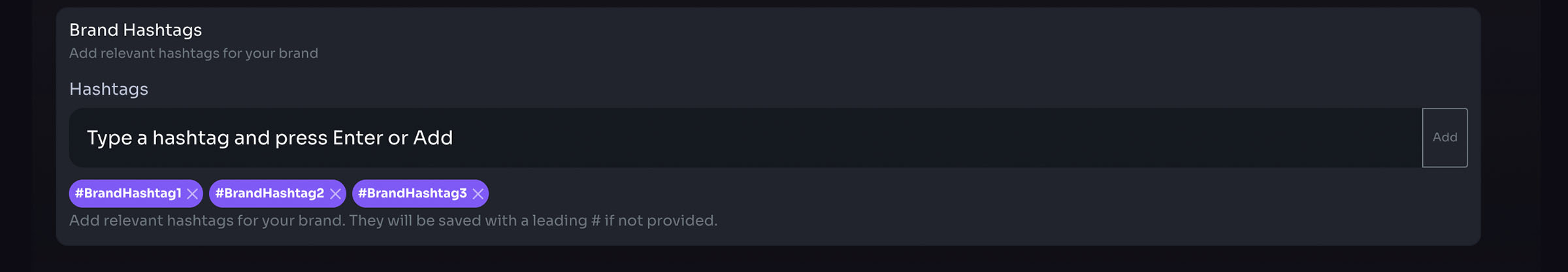Remove the #BrandHashtag3 tag

click(x=478, y=194)
